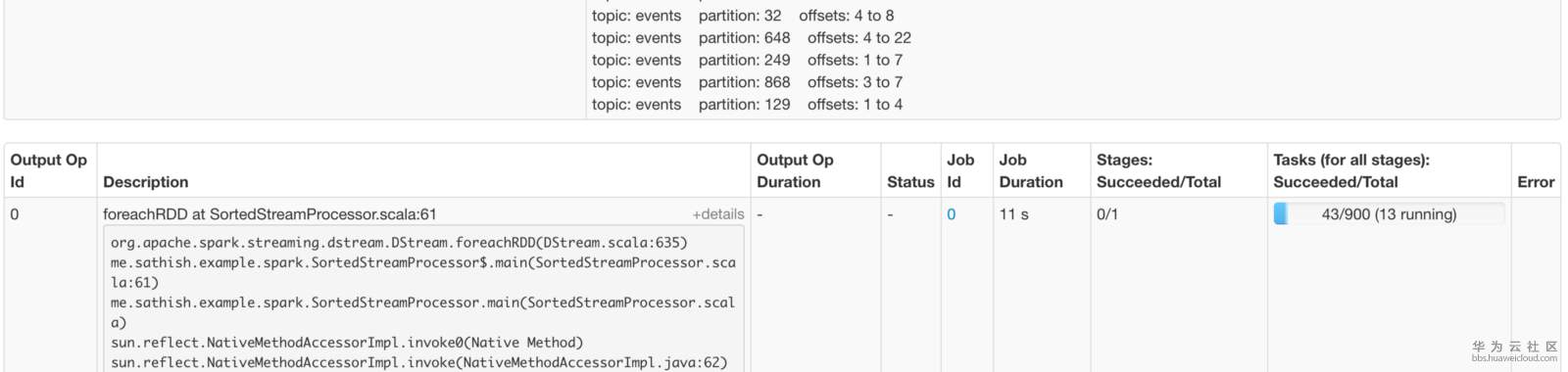Click the partition: 868 offsets row
This screenshot has height=372, width=1568.
[748, 83]
